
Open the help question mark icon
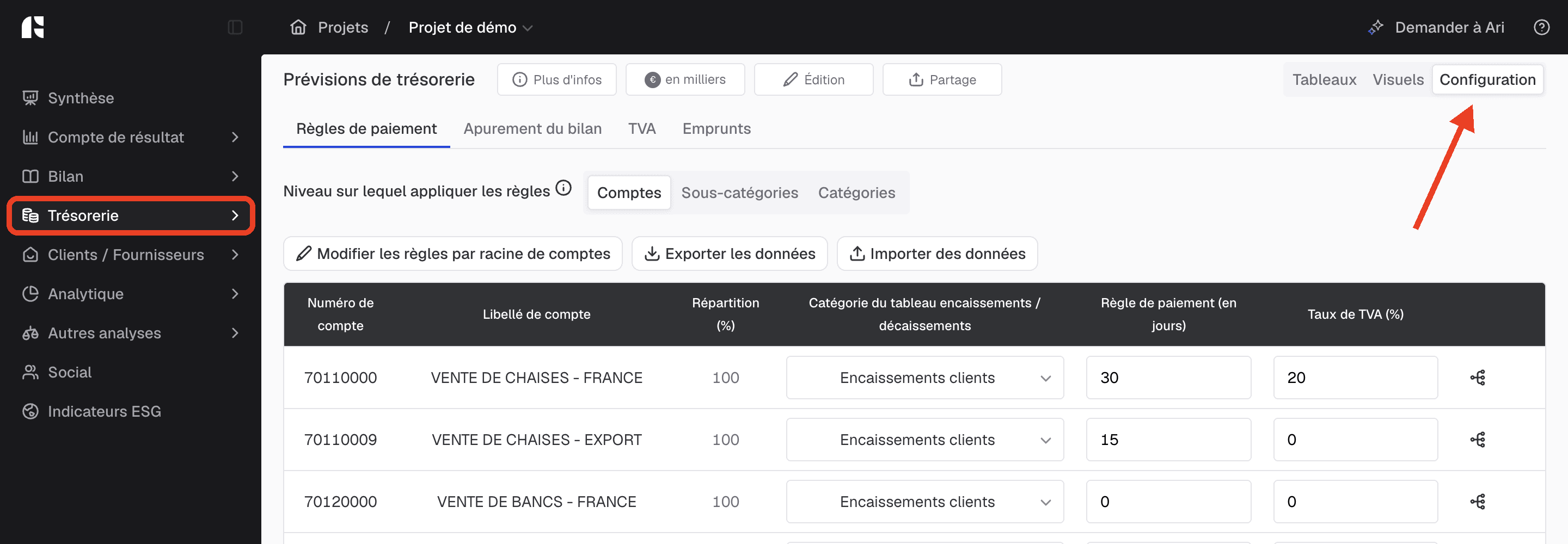[1541, 27]
